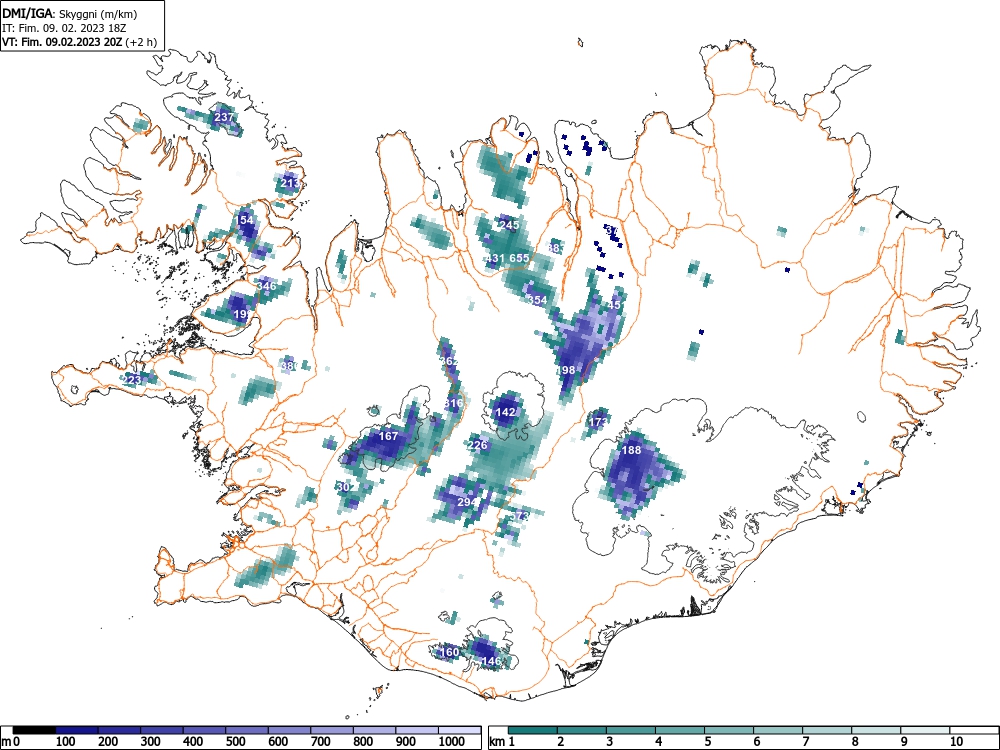Select the visibility value 655
The image size is (1000, 750).
coord(520,258)
